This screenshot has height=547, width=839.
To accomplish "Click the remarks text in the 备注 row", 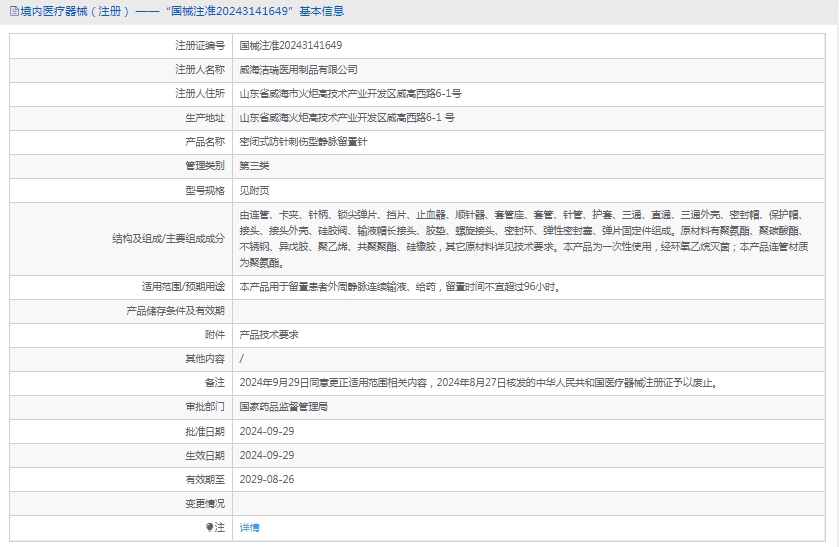I will pos(478,383).
